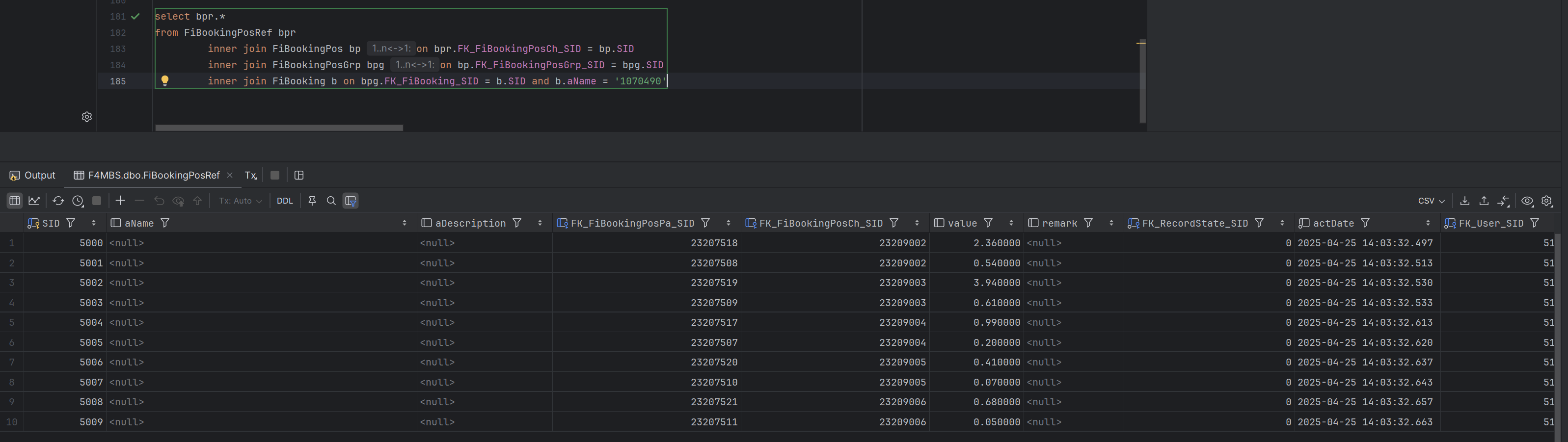Reload the result grid data

coord(58,201)
